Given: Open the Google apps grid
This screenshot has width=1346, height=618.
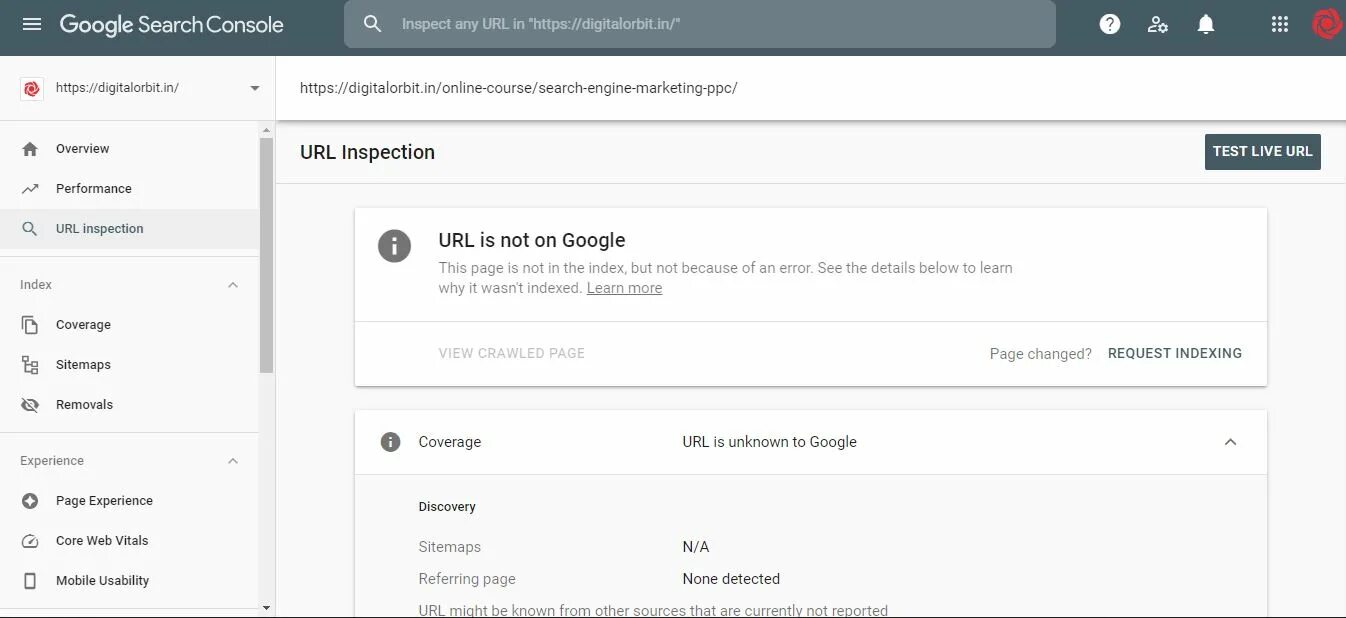Looking at the screenshot, I should tap(1280, 24).
